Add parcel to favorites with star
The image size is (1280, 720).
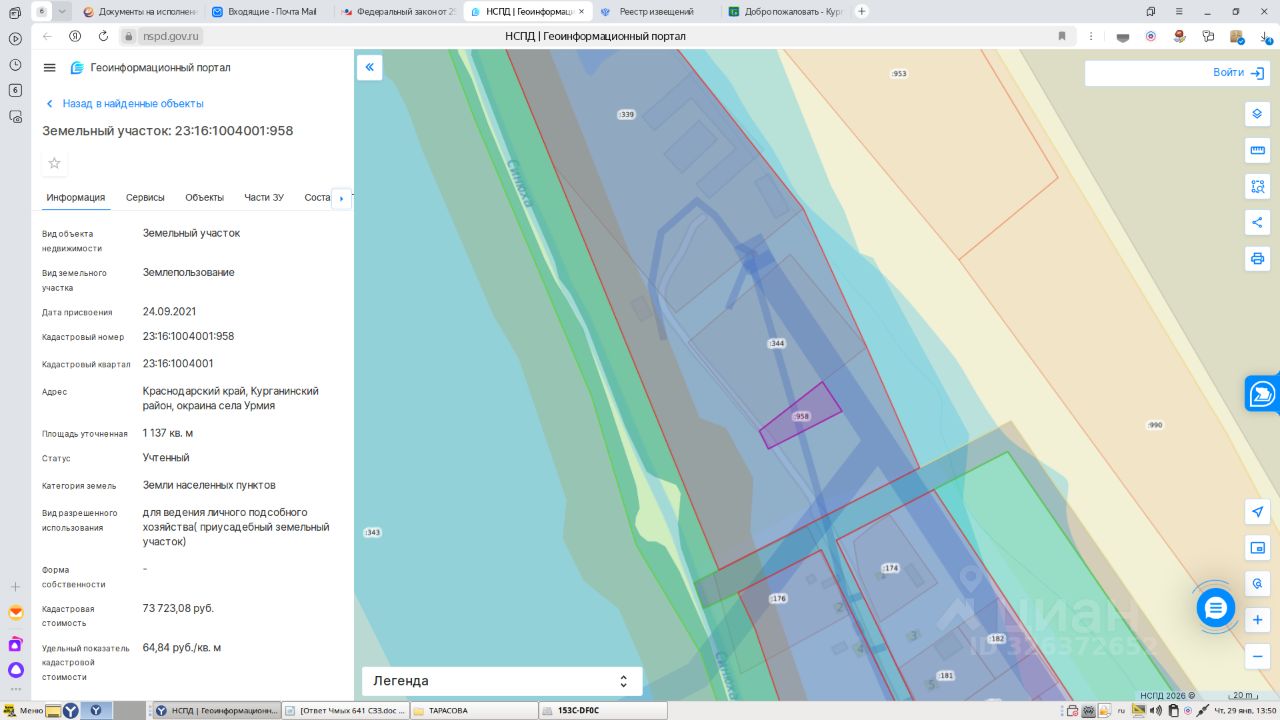55,163
